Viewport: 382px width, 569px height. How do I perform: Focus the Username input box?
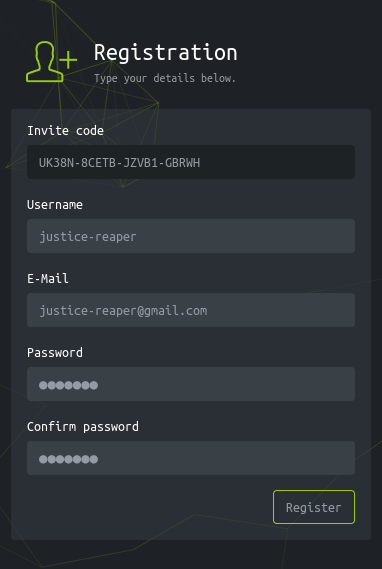[191, 236]
